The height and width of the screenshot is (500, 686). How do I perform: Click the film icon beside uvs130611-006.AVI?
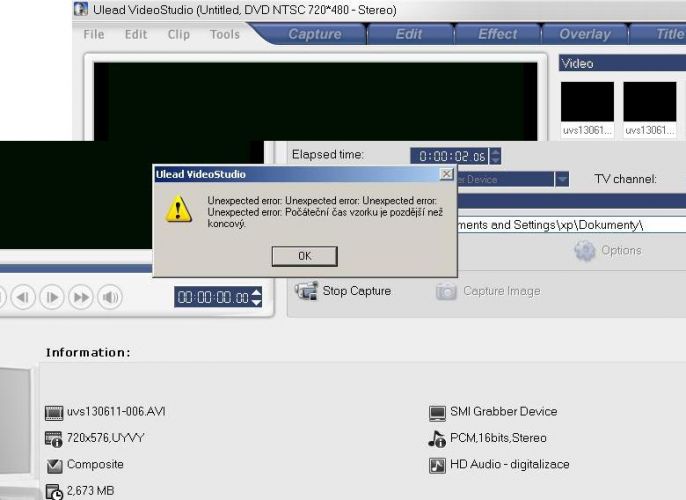(54, 413)
